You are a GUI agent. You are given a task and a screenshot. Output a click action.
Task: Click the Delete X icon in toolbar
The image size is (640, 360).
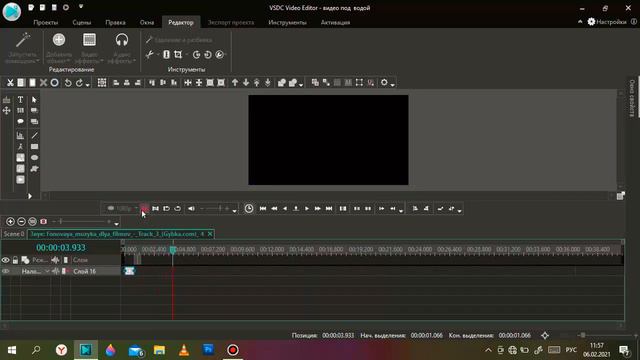click(43, 83)
